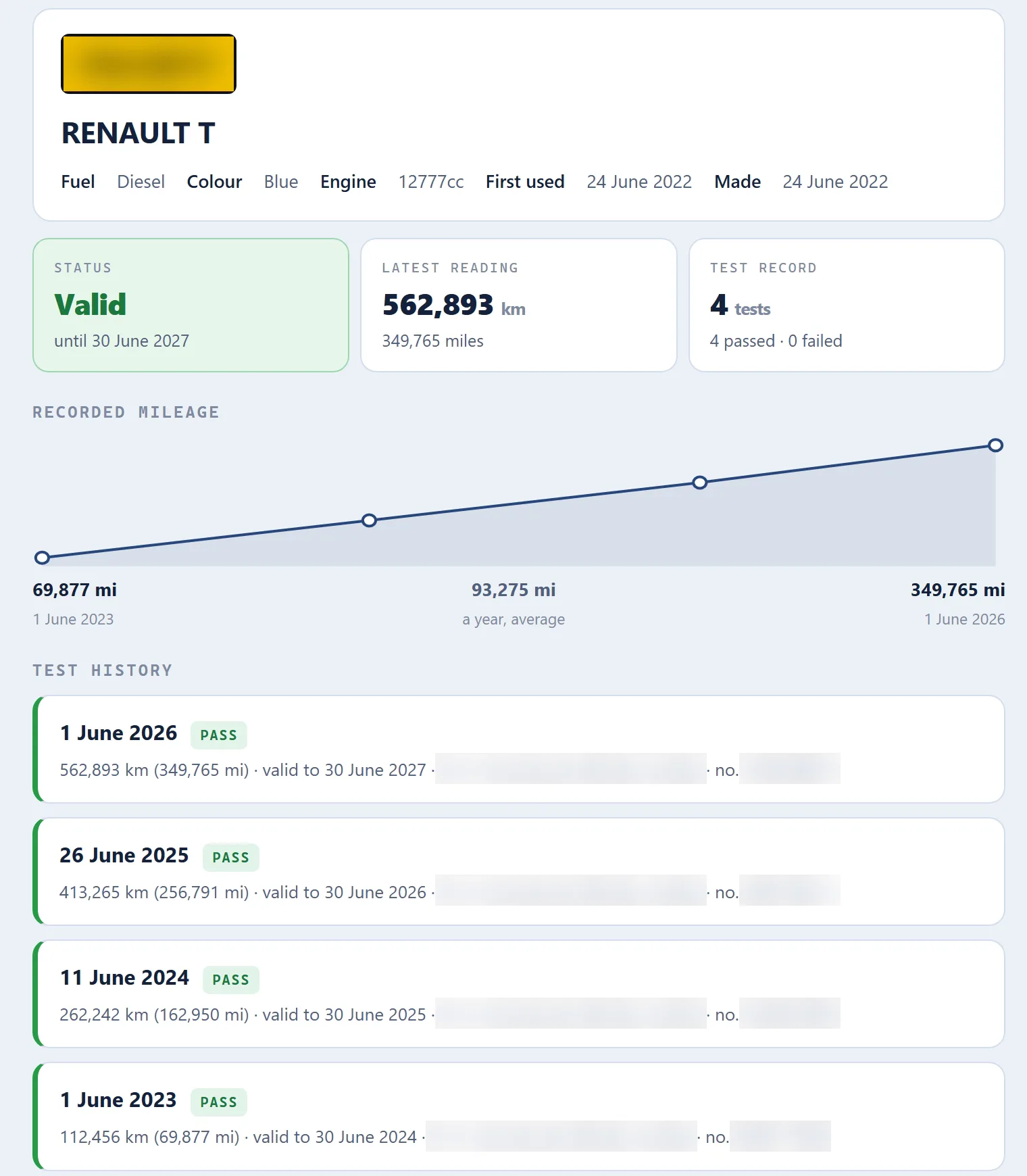Click the 349,765 mi chart end label
The image size is (1027, 1176).
click(957, 590)
